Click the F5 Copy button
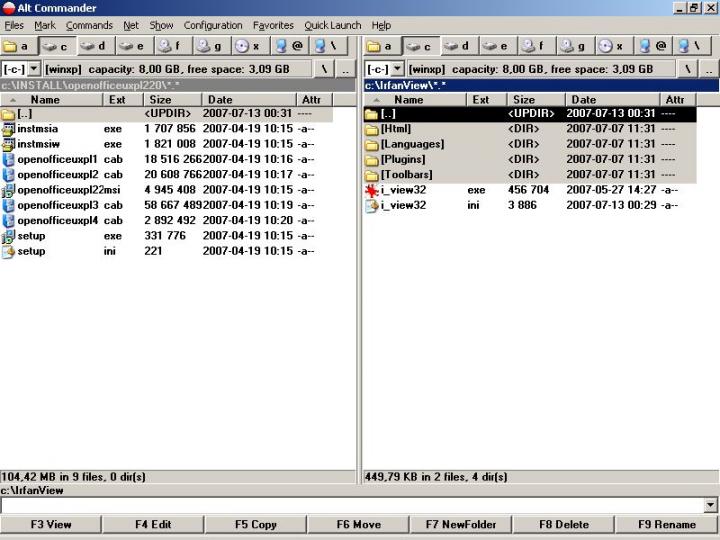Viewport: 720px width, 540px height. [x=256, y=524]
